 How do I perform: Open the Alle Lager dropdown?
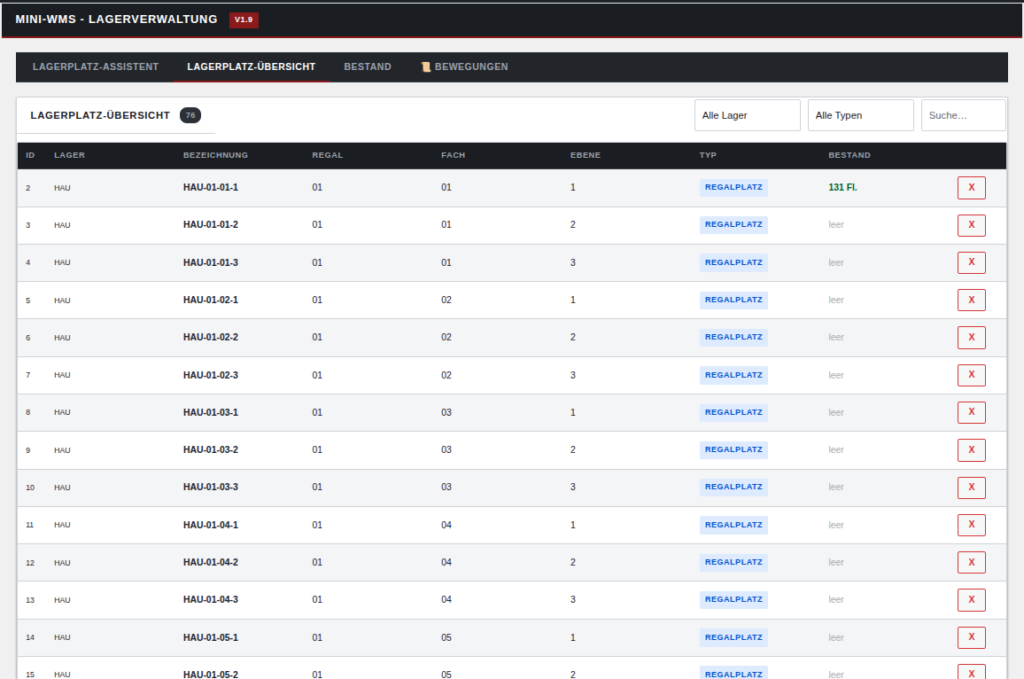coord(747,115)
